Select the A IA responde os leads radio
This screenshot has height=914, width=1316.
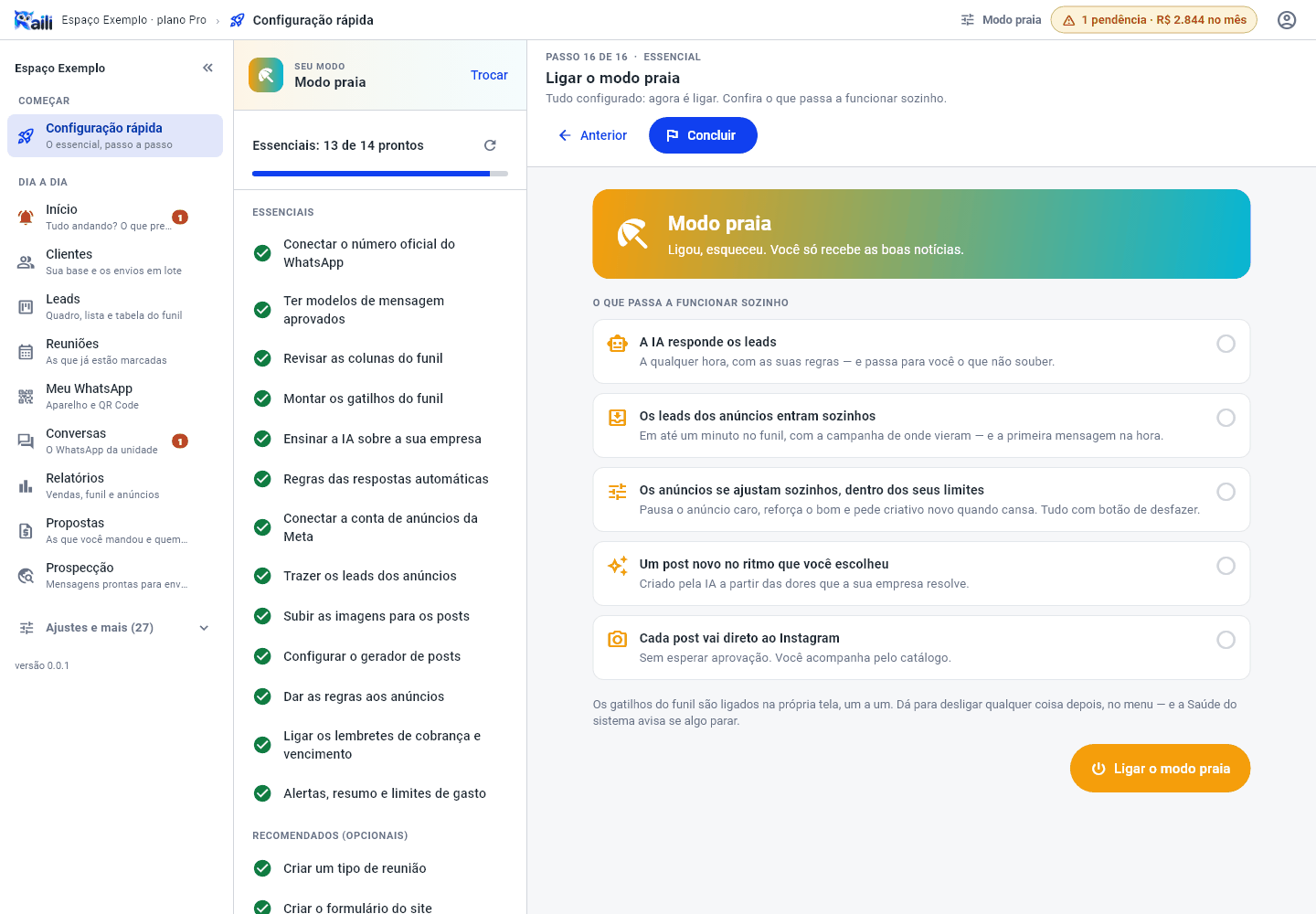tap(1226, 344)
